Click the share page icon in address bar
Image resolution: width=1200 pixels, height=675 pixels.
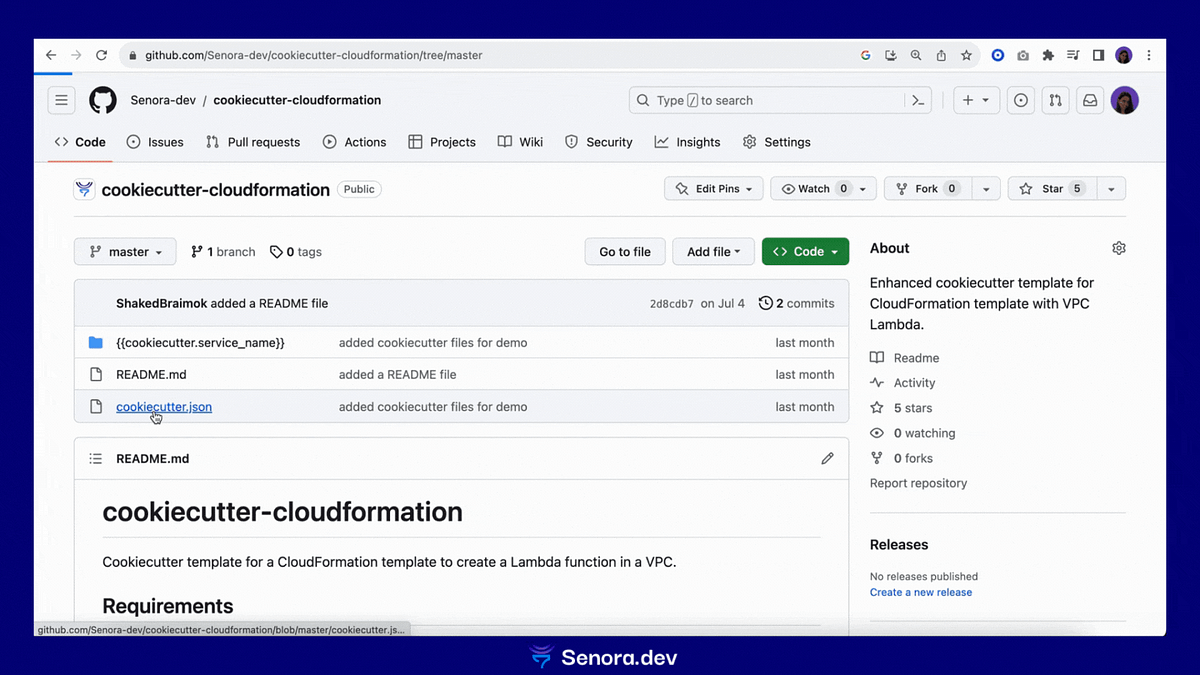coord(941,55)
